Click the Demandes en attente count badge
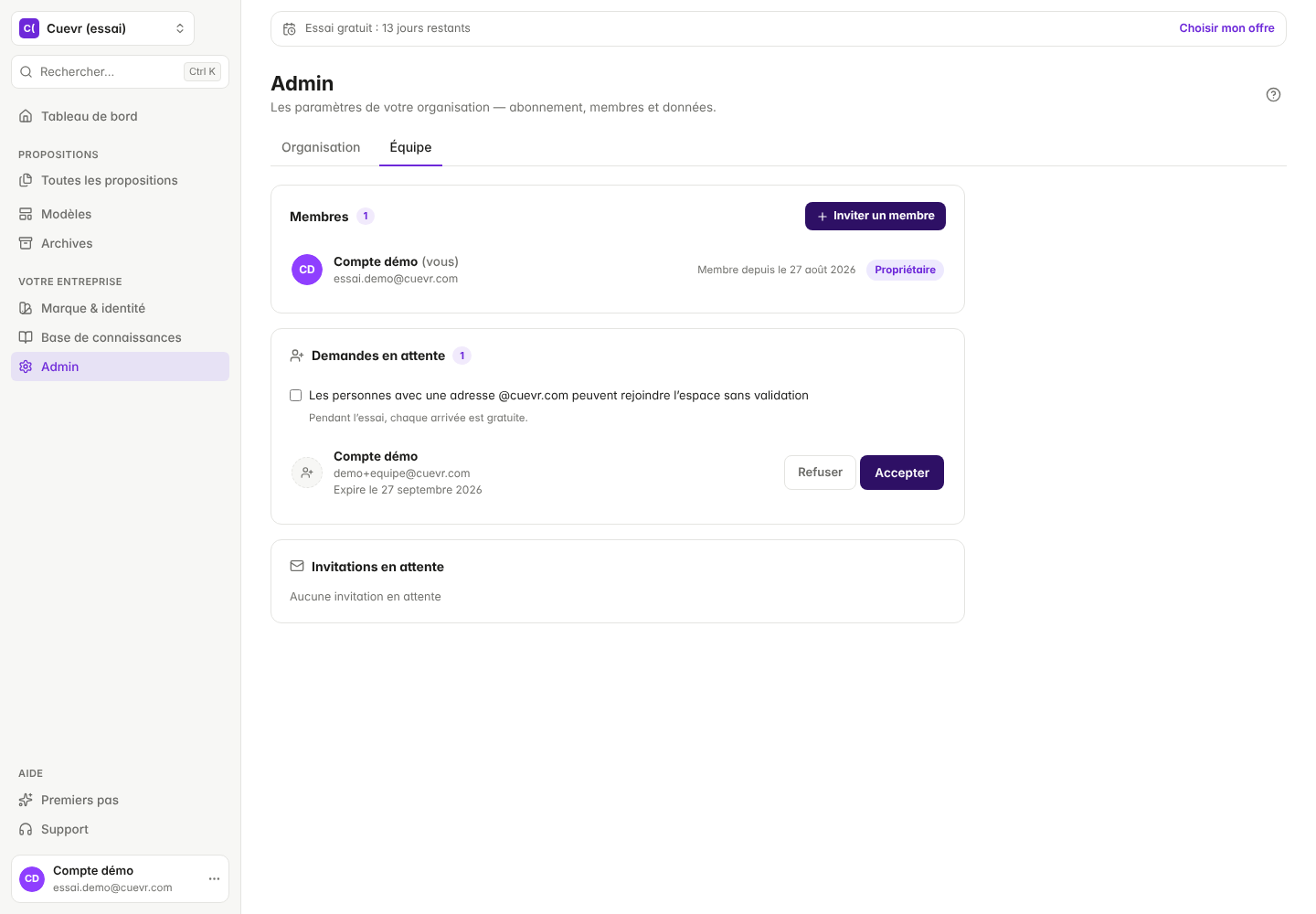The height and width of the screenshot is (914, 1316). (x=462, y=356)
